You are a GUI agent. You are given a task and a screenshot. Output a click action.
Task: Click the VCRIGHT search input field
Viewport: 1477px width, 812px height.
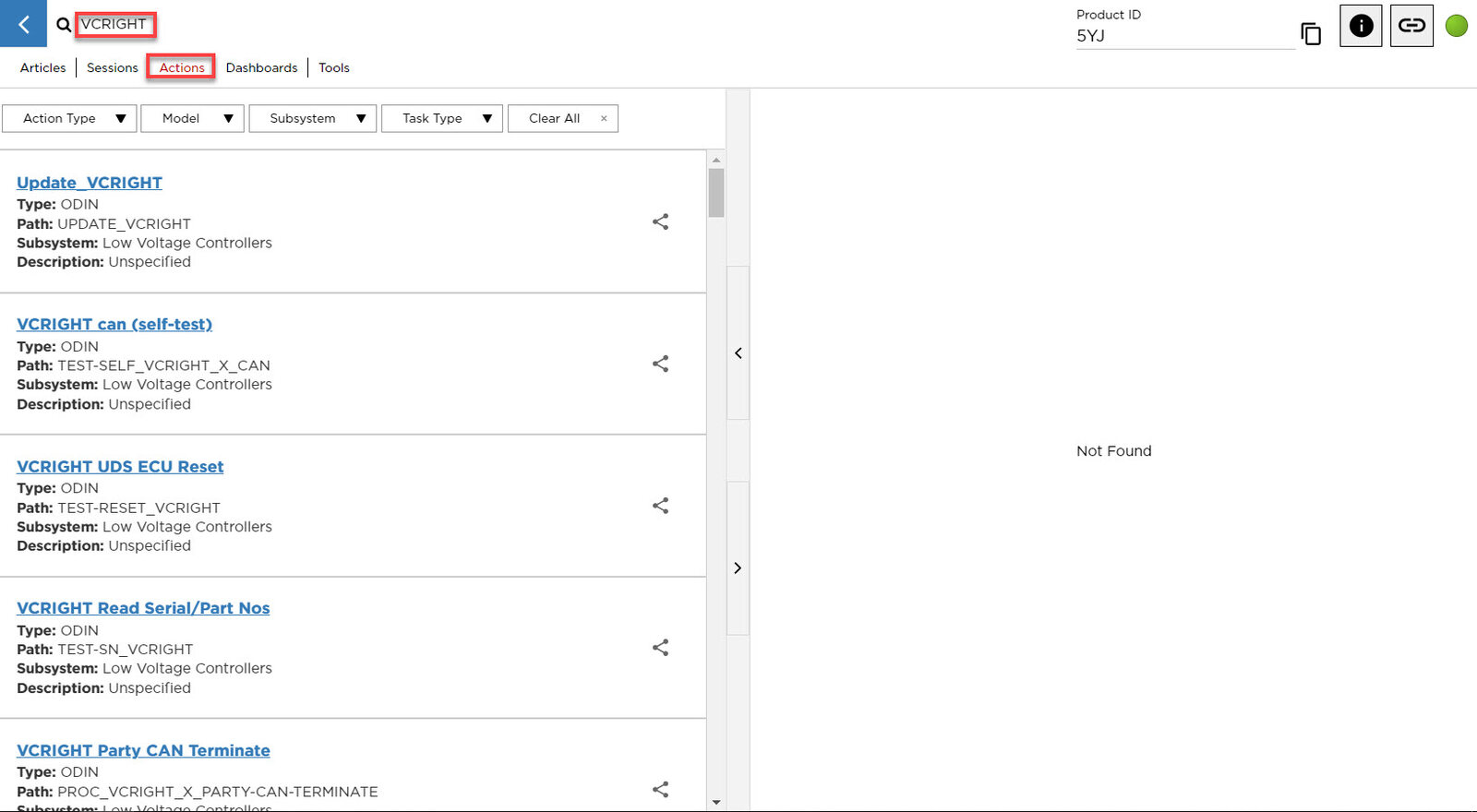pyautogui.click(x=114, y=24)
